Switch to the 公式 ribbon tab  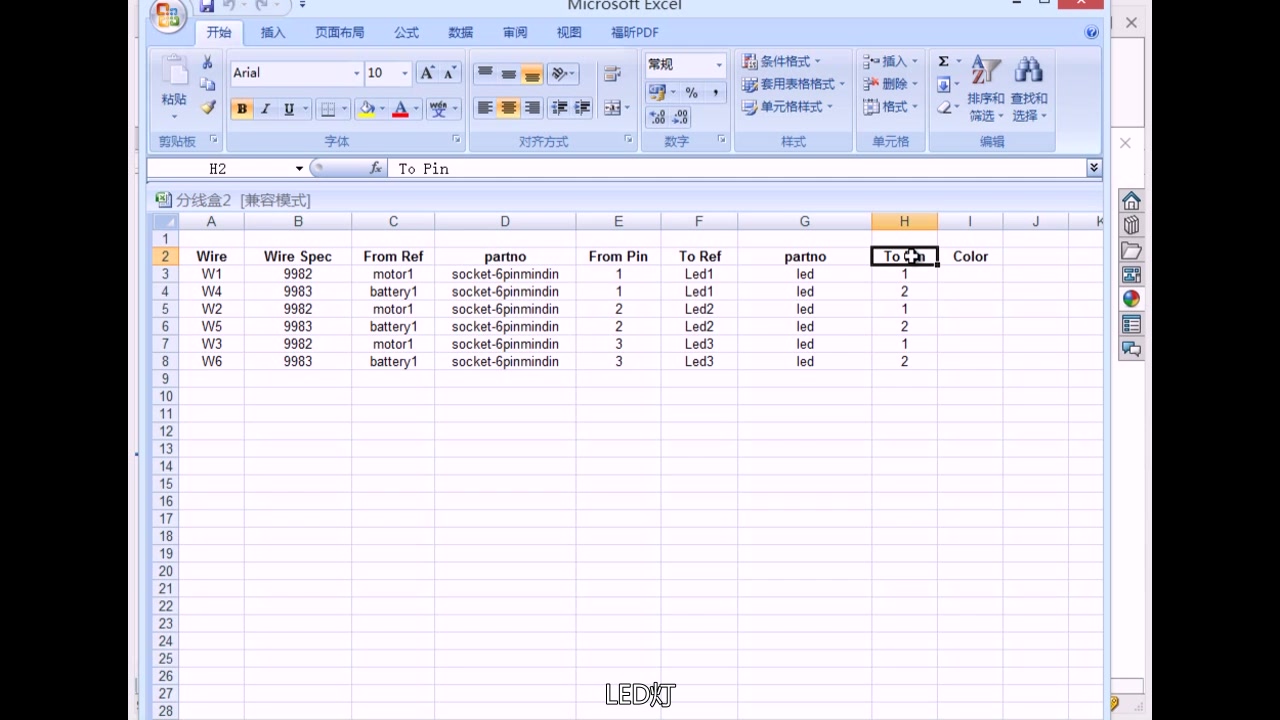pyautogui.click(x=407, y=32)
